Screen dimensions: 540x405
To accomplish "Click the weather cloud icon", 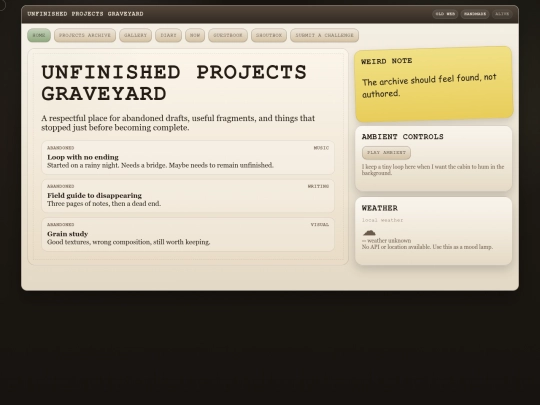I will [369, 232].
